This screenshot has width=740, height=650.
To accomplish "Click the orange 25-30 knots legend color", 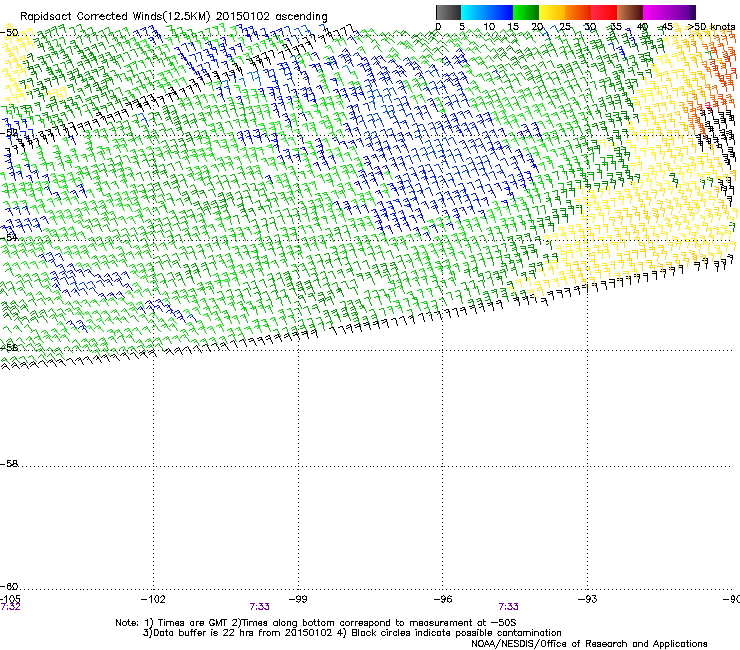I will click(578, 12).
